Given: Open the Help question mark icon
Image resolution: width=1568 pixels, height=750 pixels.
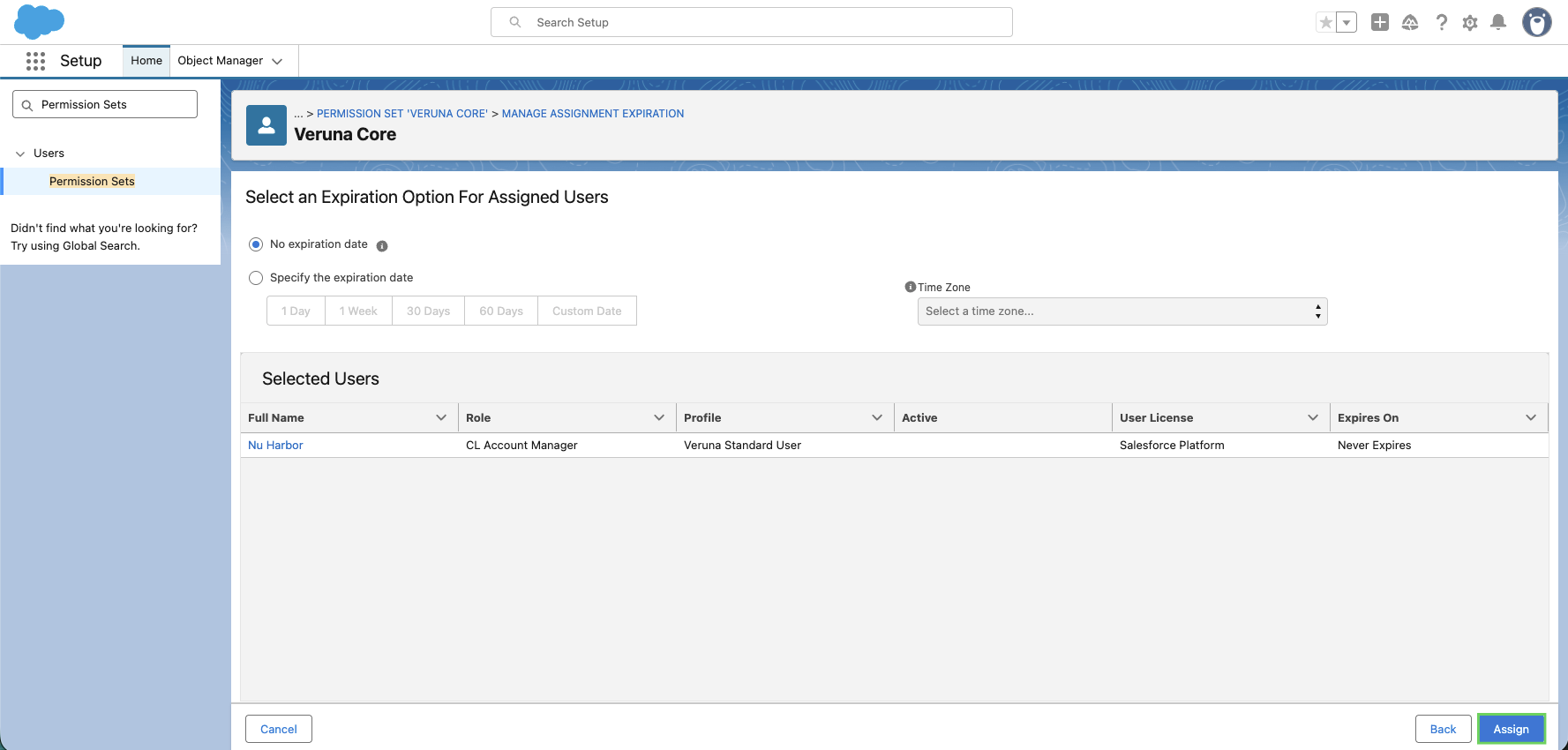Looking at the screenshot, I should point(1441,23).
